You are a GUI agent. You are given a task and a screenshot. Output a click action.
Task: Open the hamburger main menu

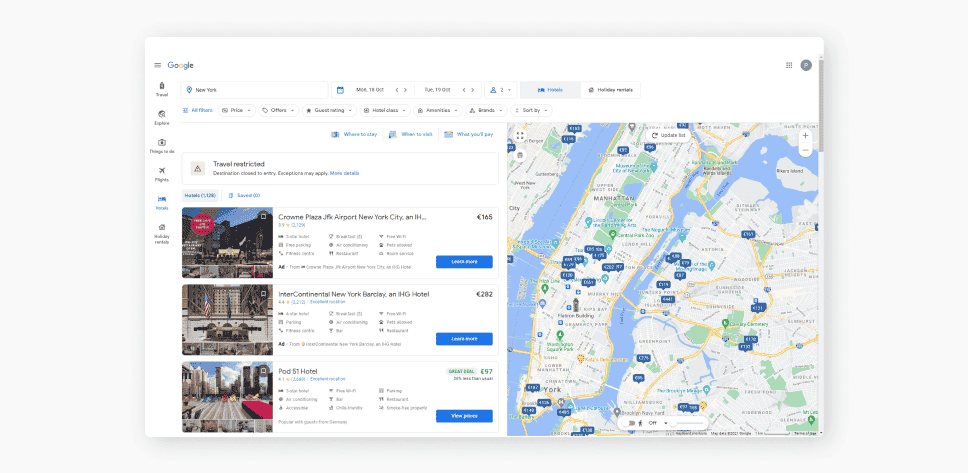point(157,65)
